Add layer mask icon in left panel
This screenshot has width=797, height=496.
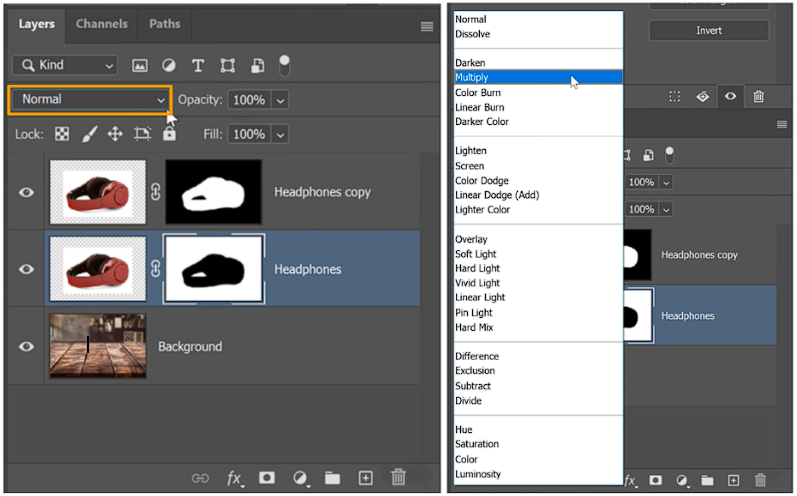[267, 477]
